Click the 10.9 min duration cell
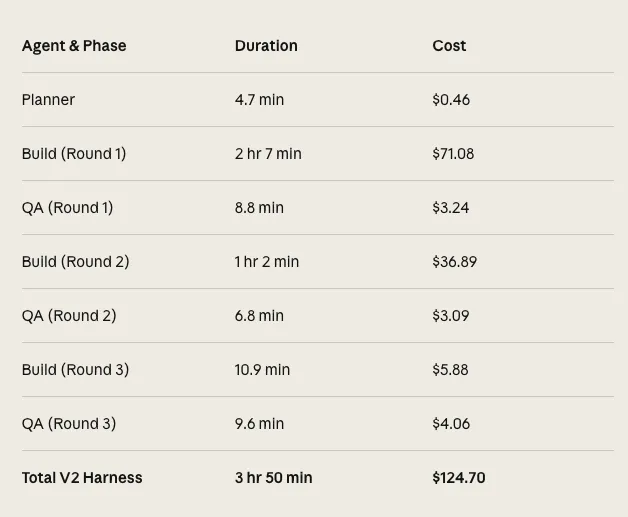Viewport: 628px width, 517px height. [x=262, y=370]
